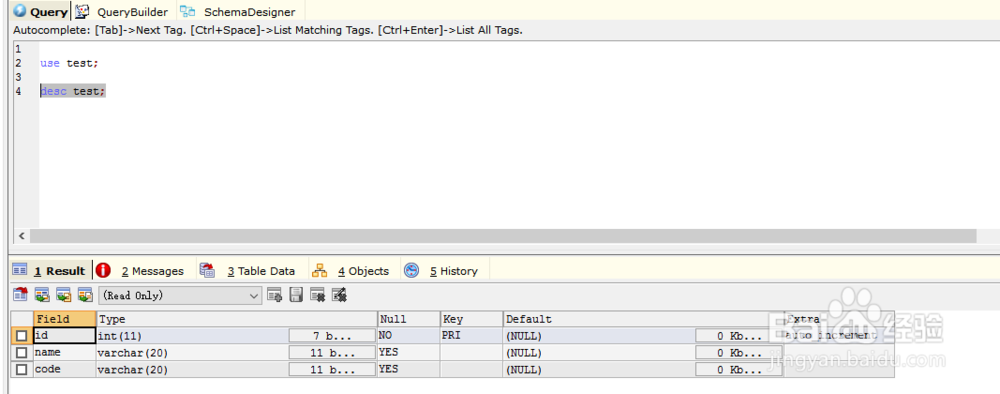Select the '(NULL)' default cell in name row
Viewport: 1000px width, 394px height.
(x=599, y=353)
